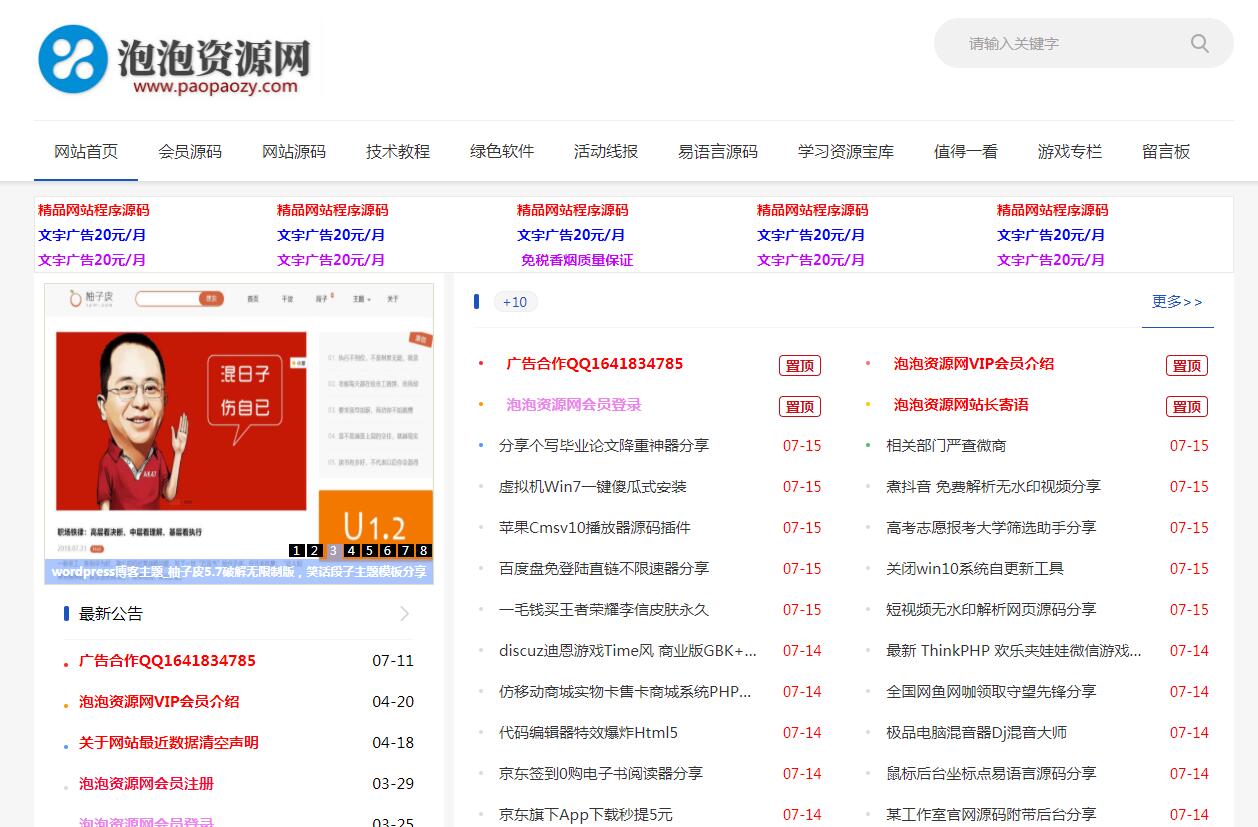Open 极品电脑混音器Dj混音大师 article

[976, 733]
